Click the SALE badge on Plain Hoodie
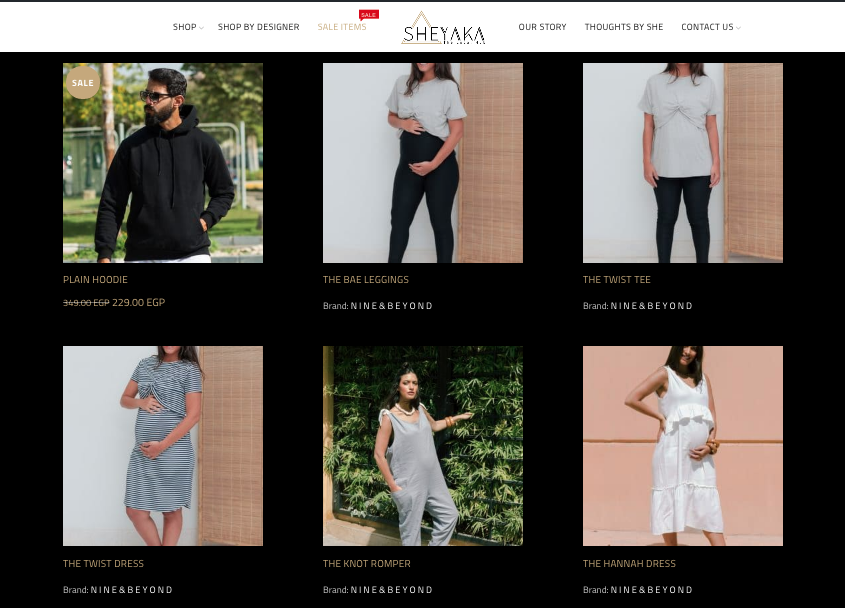Viewport: 845px width, 608px height. click(83, 82)
